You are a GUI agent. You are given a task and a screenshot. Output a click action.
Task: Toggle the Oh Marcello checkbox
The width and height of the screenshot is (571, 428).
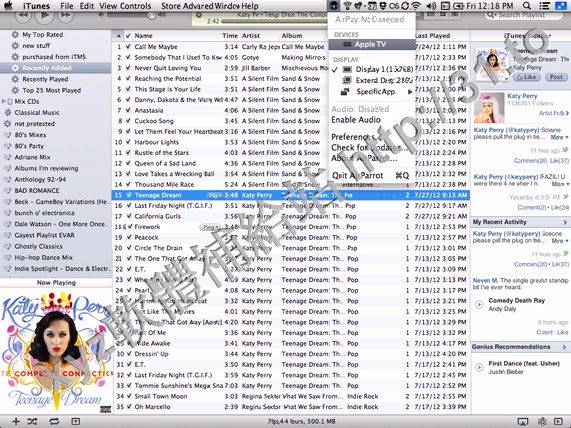128,407
